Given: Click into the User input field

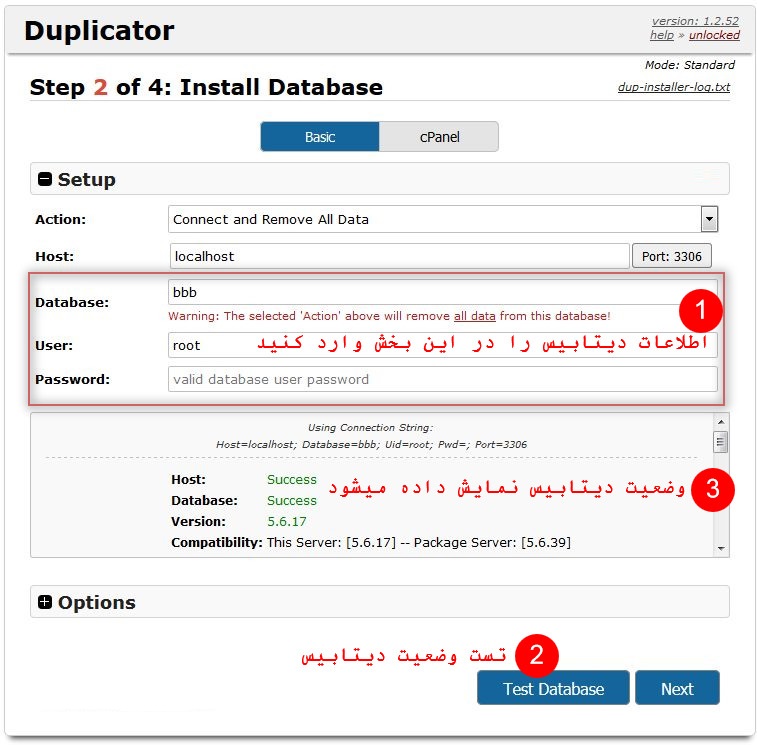Looking at the screenshot, I should point(442,345).
